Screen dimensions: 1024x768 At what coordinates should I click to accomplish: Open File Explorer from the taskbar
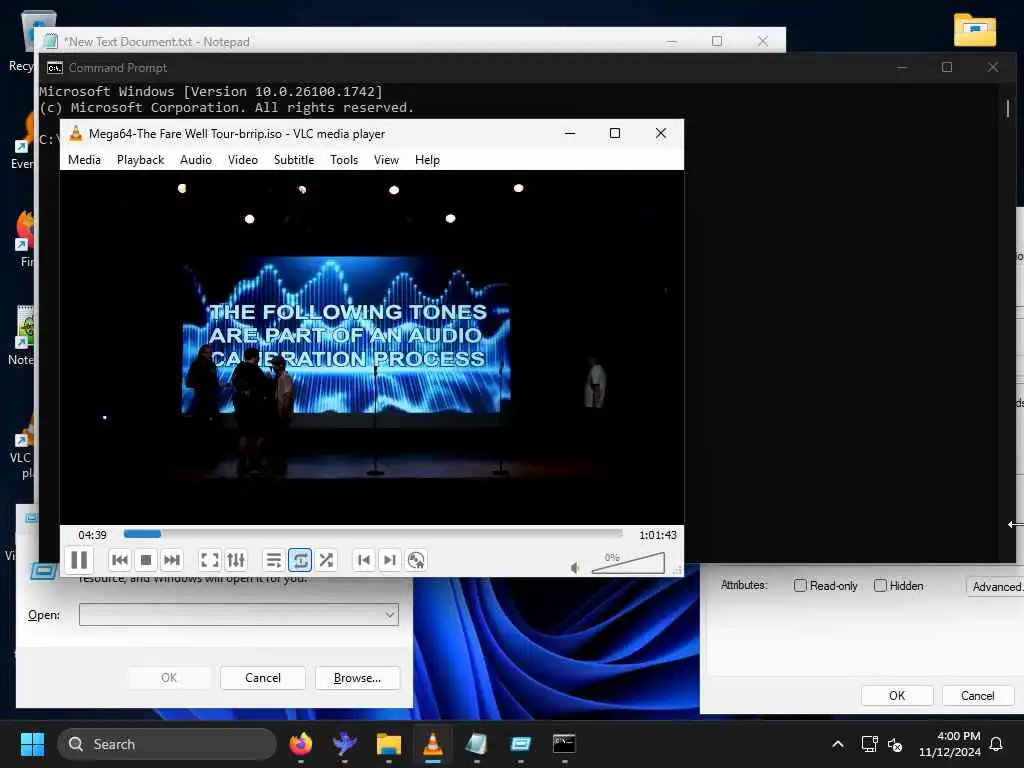[389, 744]
